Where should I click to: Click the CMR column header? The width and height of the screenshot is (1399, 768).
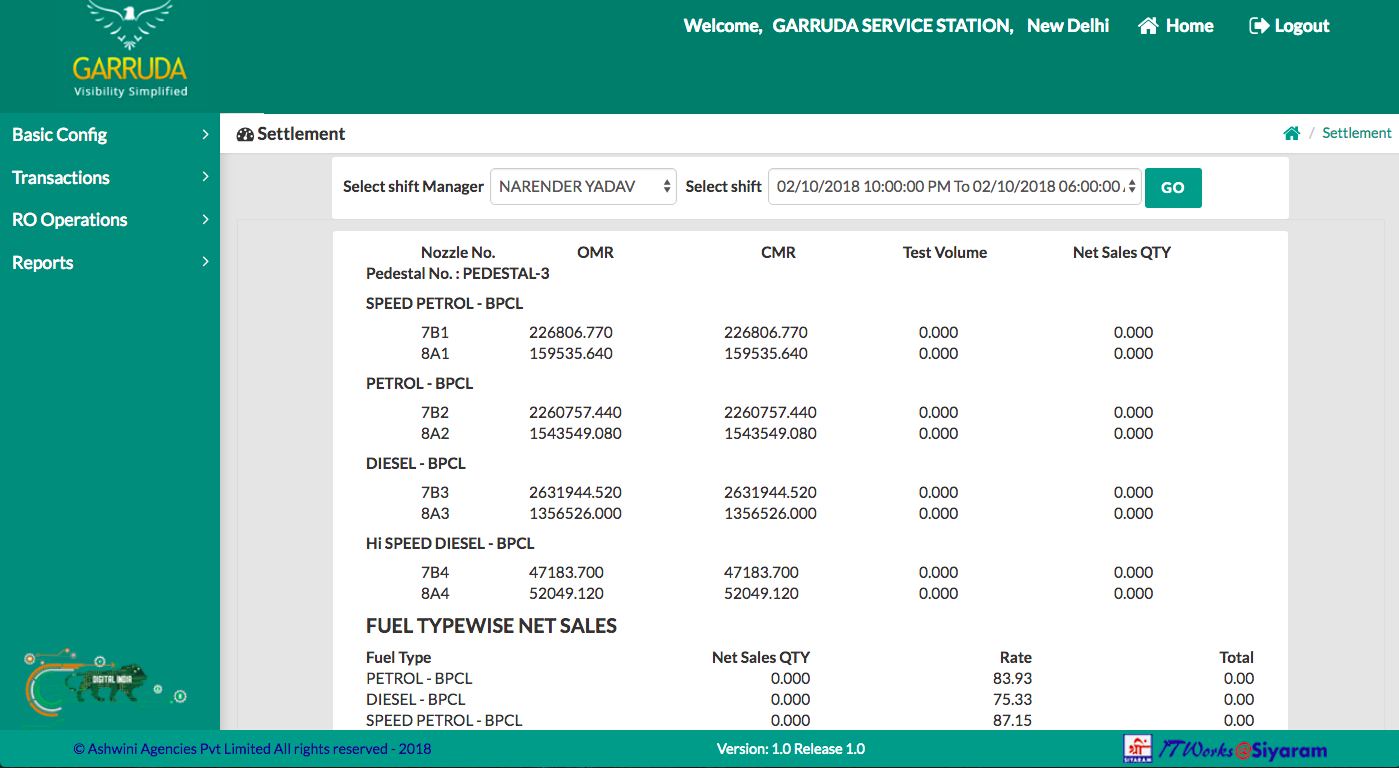[778, 252]
